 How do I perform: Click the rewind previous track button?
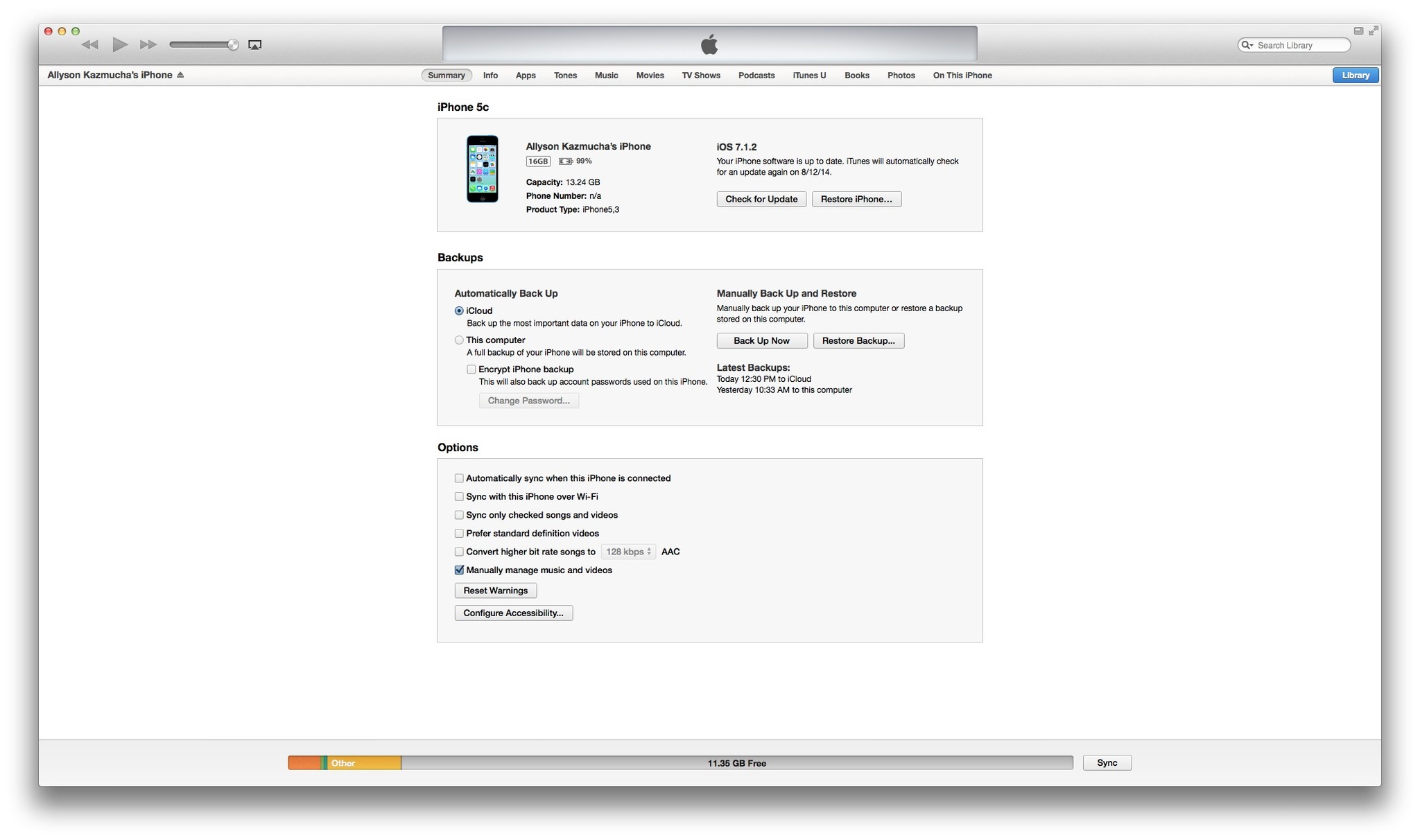[89, 45]
